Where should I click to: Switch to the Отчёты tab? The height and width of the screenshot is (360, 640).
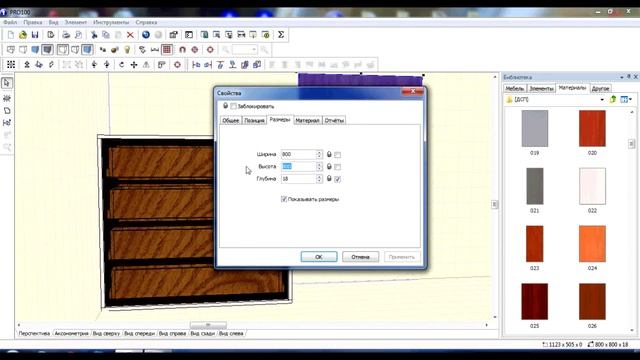point(334,120)
